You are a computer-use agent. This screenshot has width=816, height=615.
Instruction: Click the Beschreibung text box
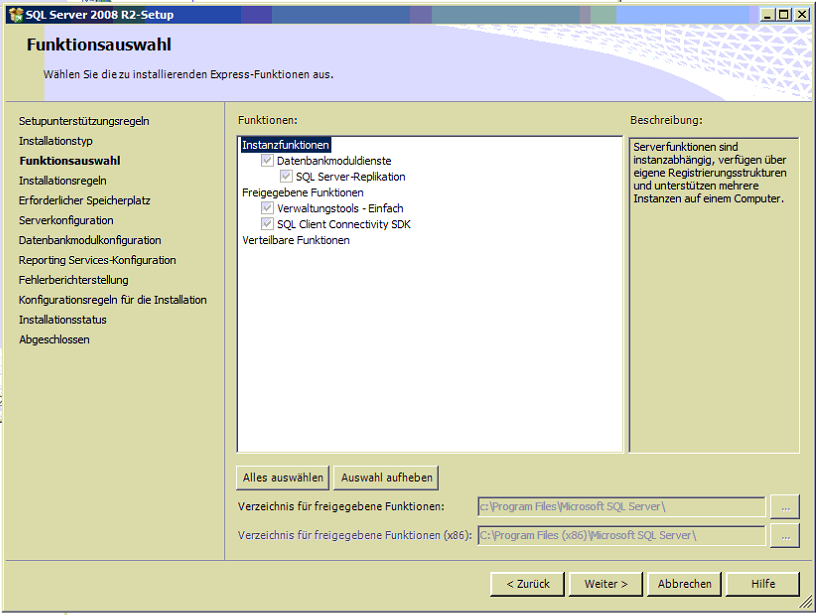(714, 295)
